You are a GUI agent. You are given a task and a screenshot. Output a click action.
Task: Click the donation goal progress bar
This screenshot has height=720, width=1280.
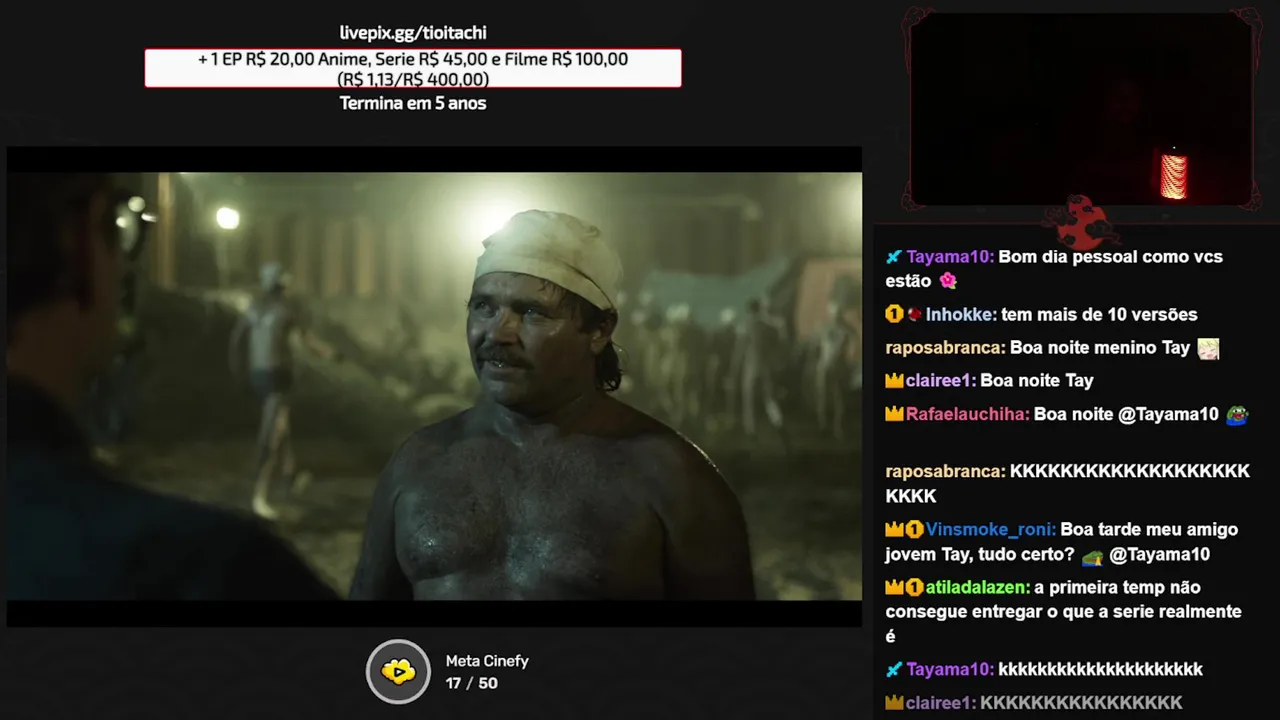(x=413, y=68)
